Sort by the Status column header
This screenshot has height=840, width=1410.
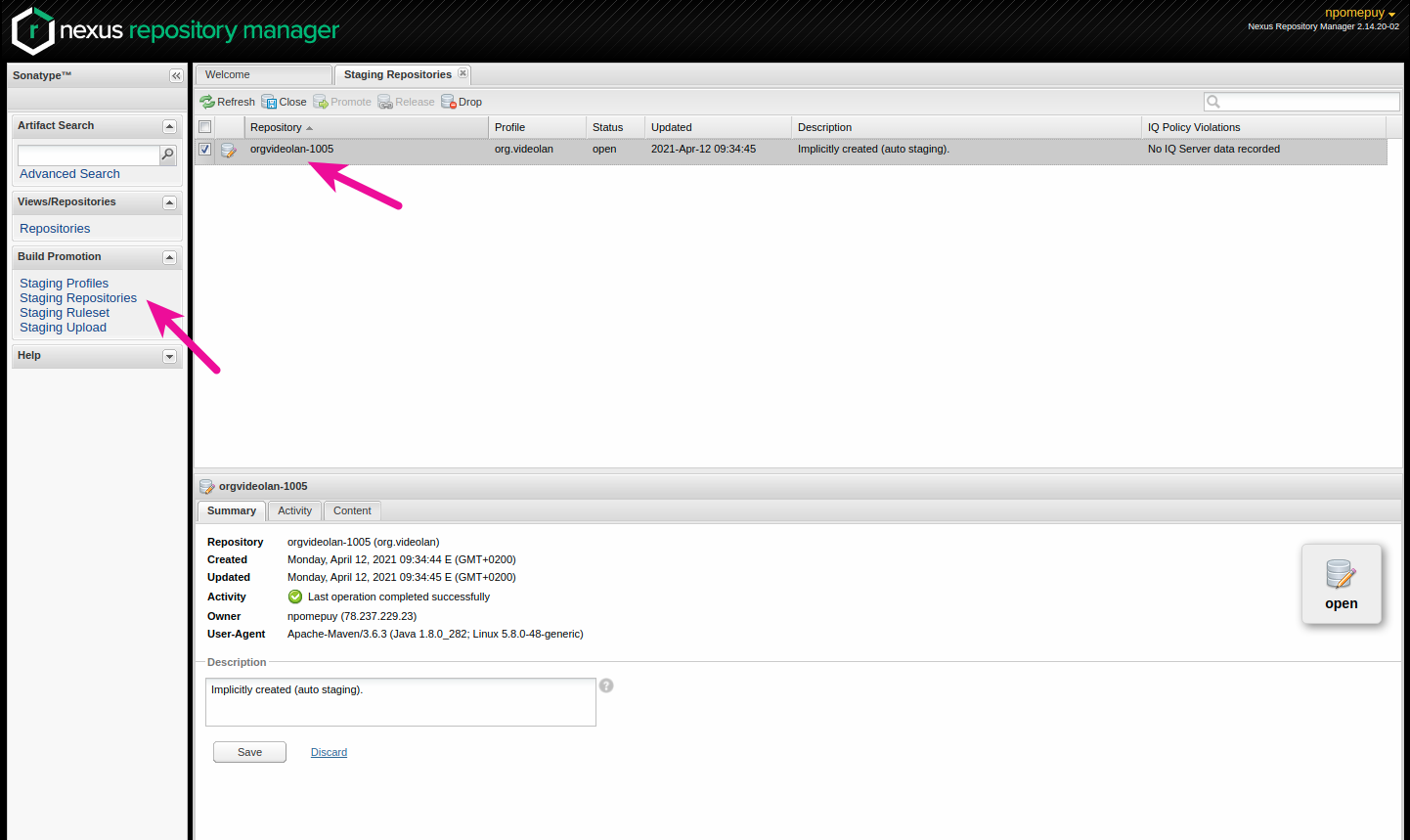[x=615, y=127]
